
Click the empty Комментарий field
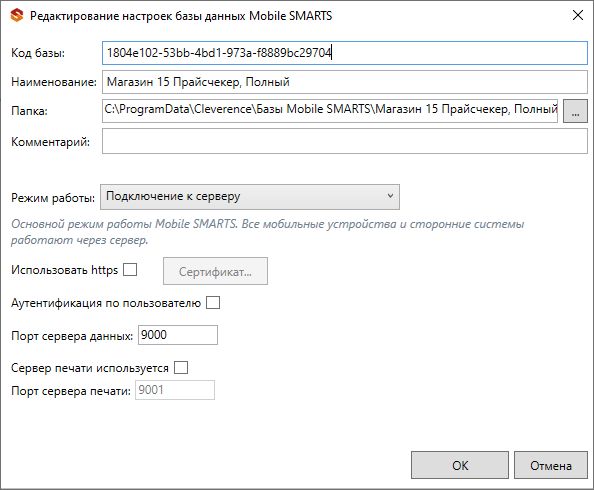[x=345, y=141]
